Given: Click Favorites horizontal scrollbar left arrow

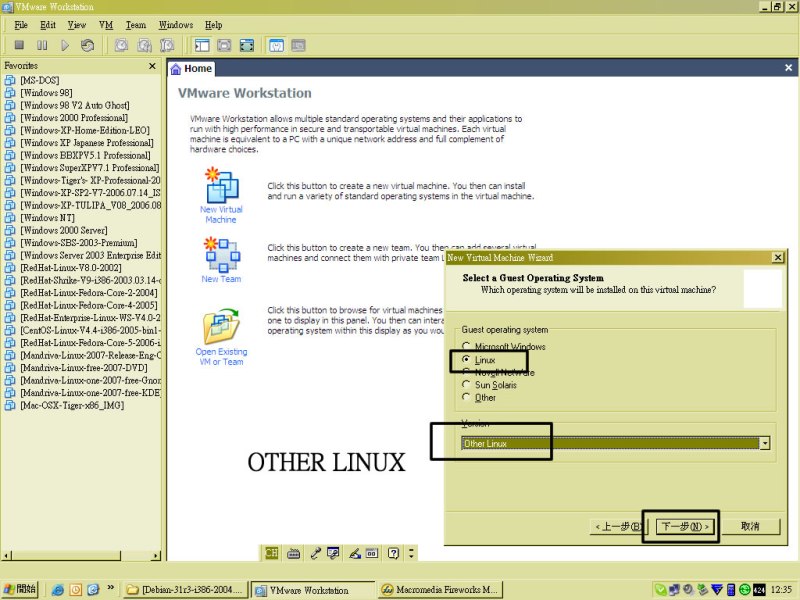Looking at the screenshot, I should [x=7, y=556].
